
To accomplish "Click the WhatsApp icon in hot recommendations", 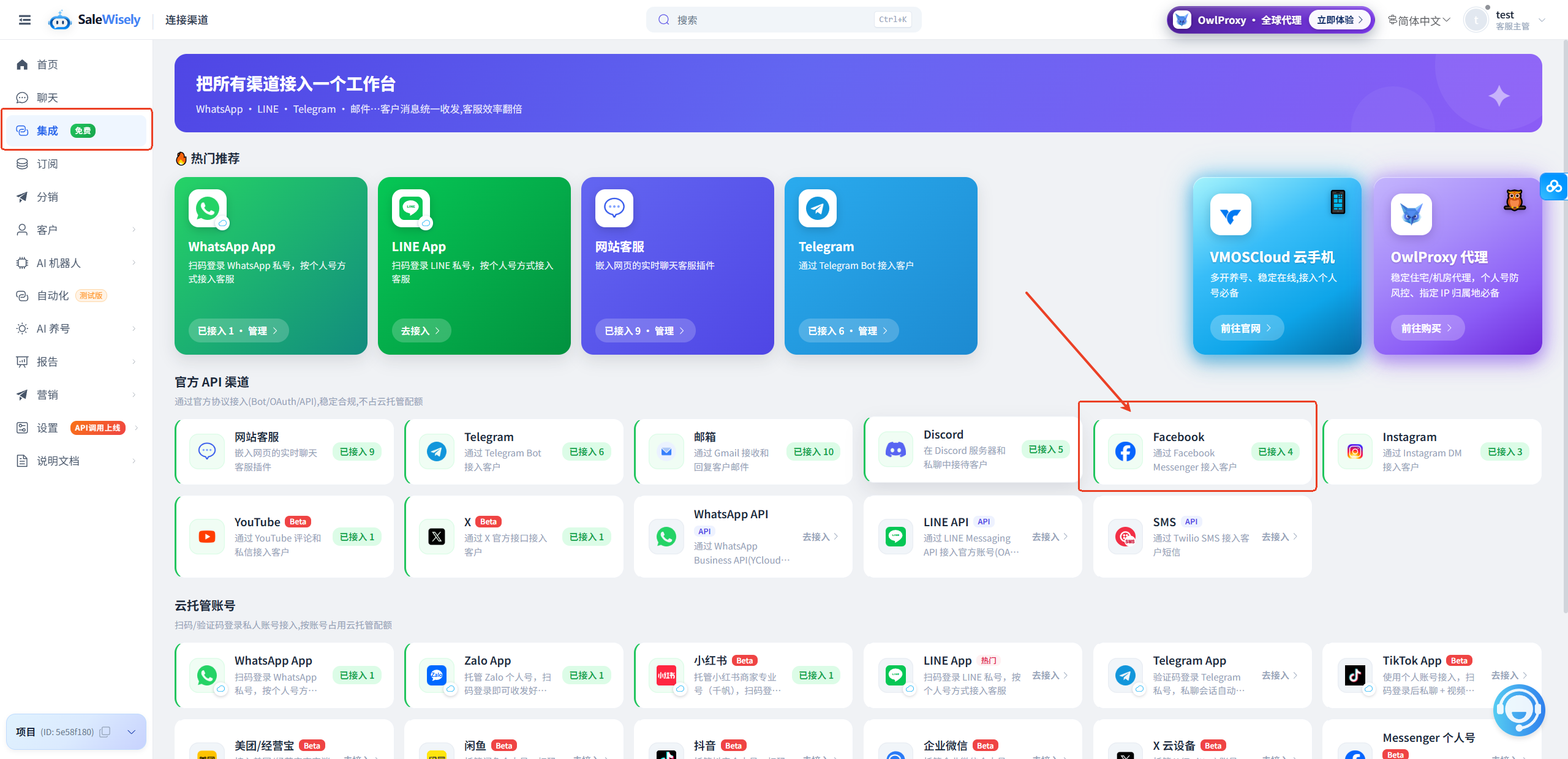I will tap(208, 208).
